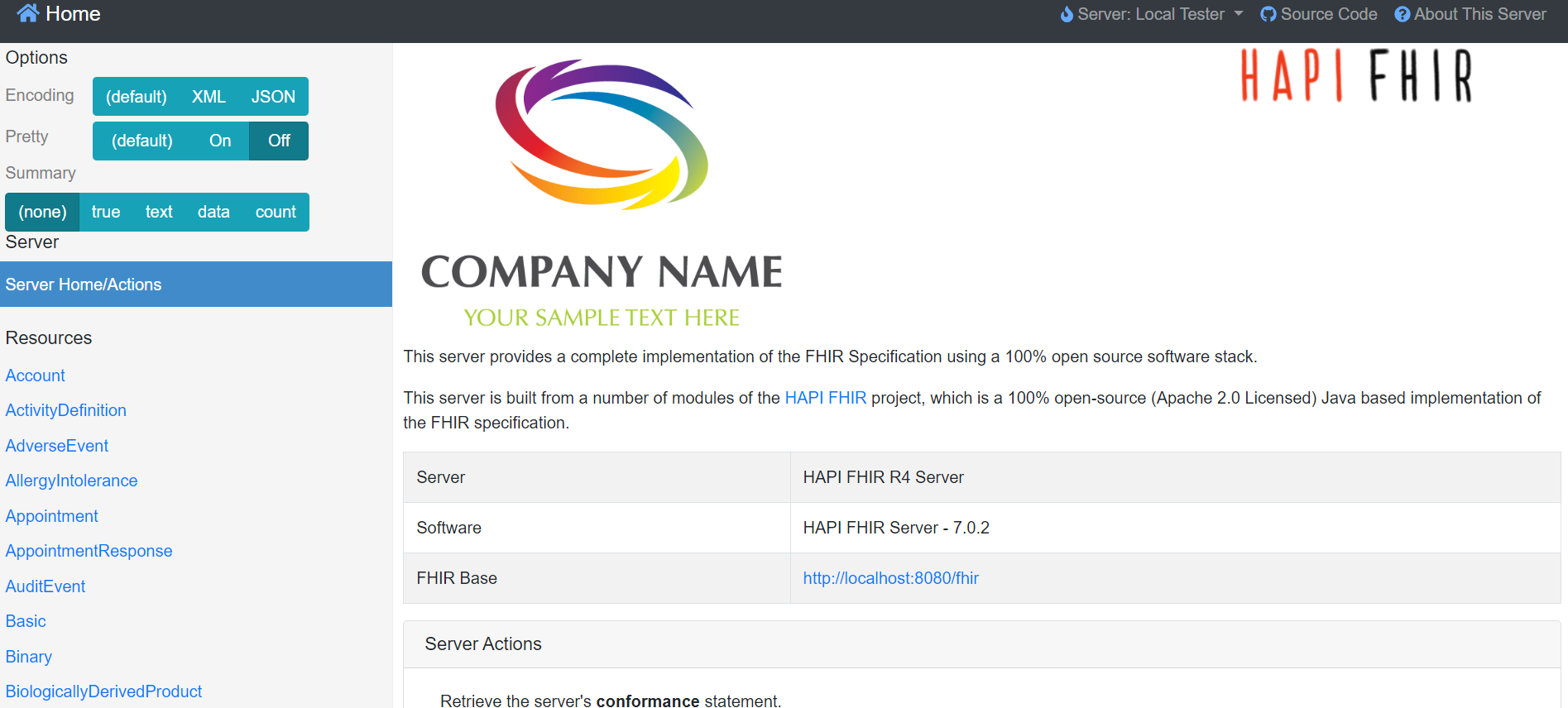Open the AllergyIntolerance resource
The height and width of the screenshot is (708, 1568).
[72, 481]
